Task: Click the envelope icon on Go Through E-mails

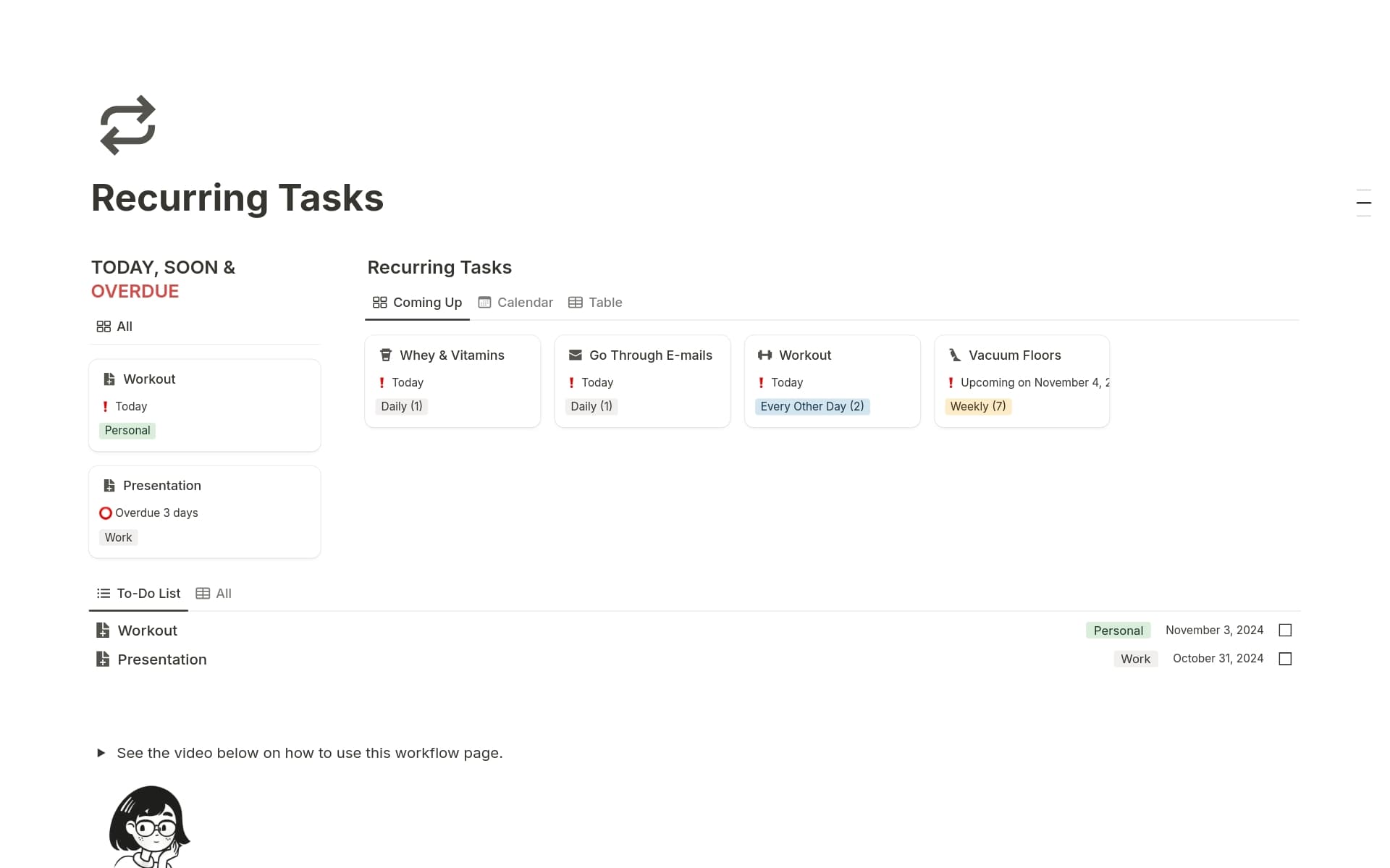Action: pyautogui.click(x=576, y=355)
